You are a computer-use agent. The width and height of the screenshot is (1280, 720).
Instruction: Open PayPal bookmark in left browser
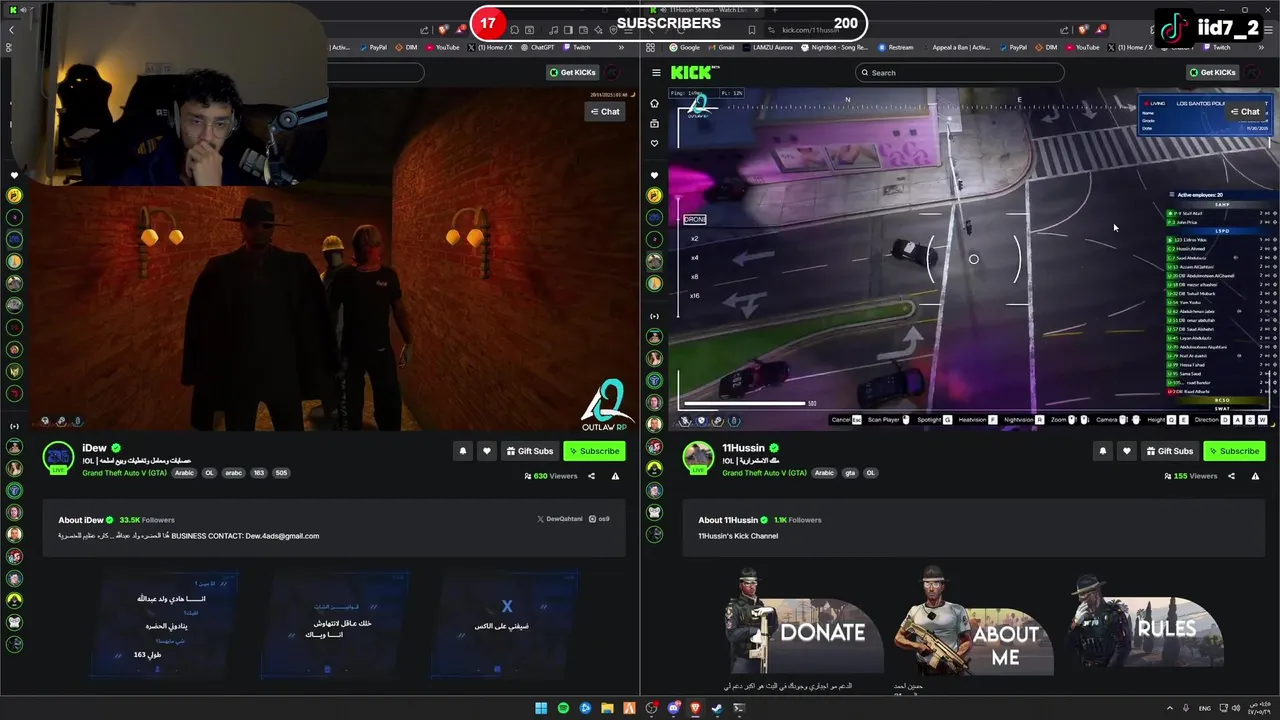[373, 47]
